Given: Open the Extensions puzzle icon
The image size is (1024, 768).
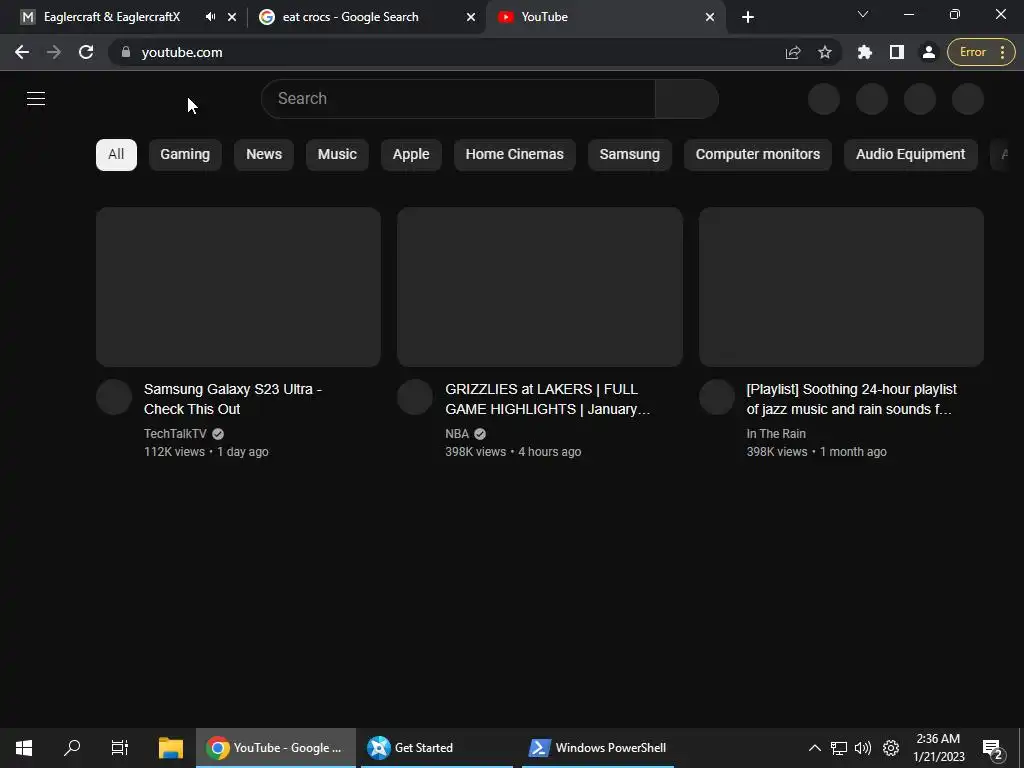Looking at the screenshot, I should pos(865,52).
